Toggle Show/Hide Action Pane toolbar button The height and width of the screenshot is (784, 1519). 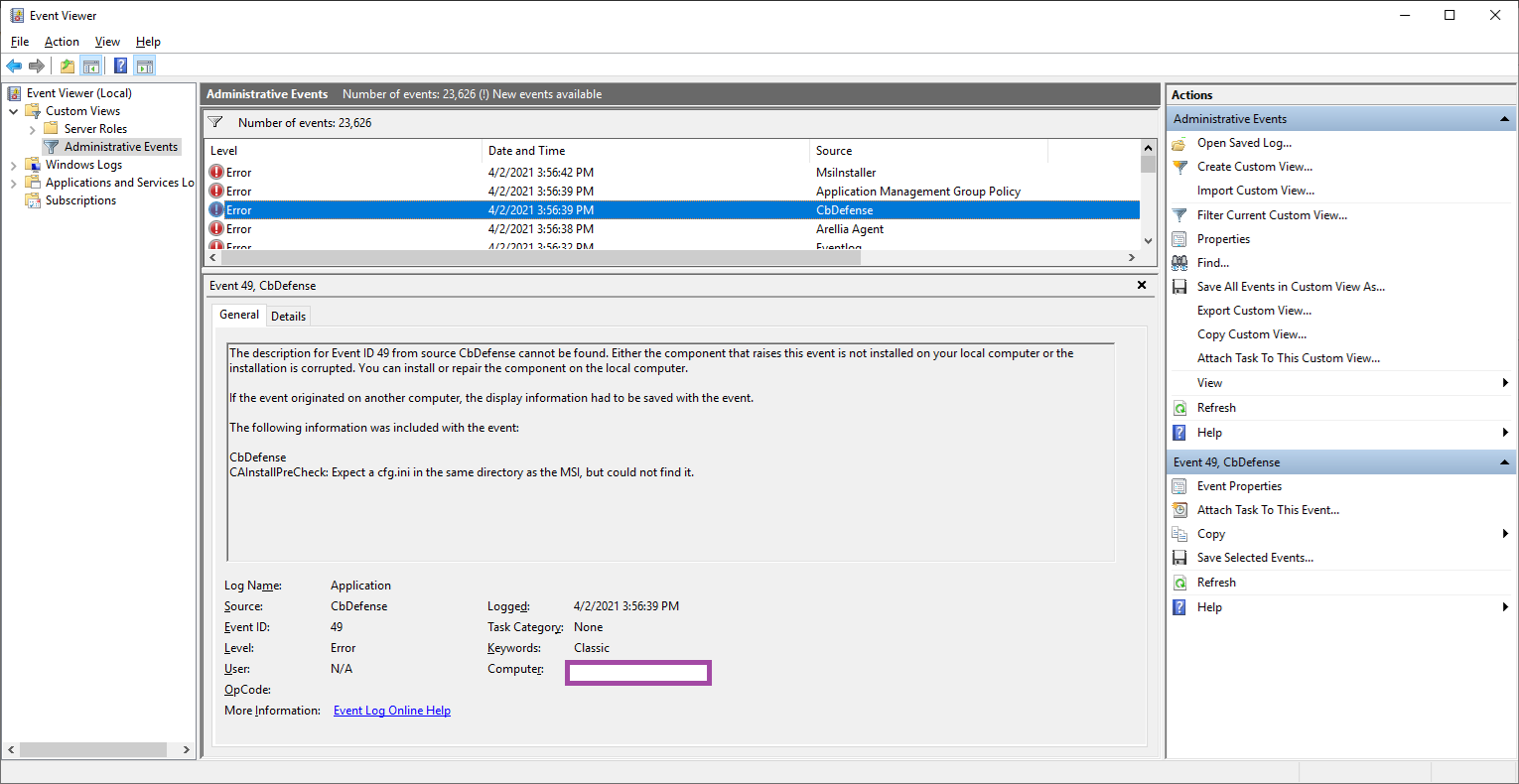145,66
